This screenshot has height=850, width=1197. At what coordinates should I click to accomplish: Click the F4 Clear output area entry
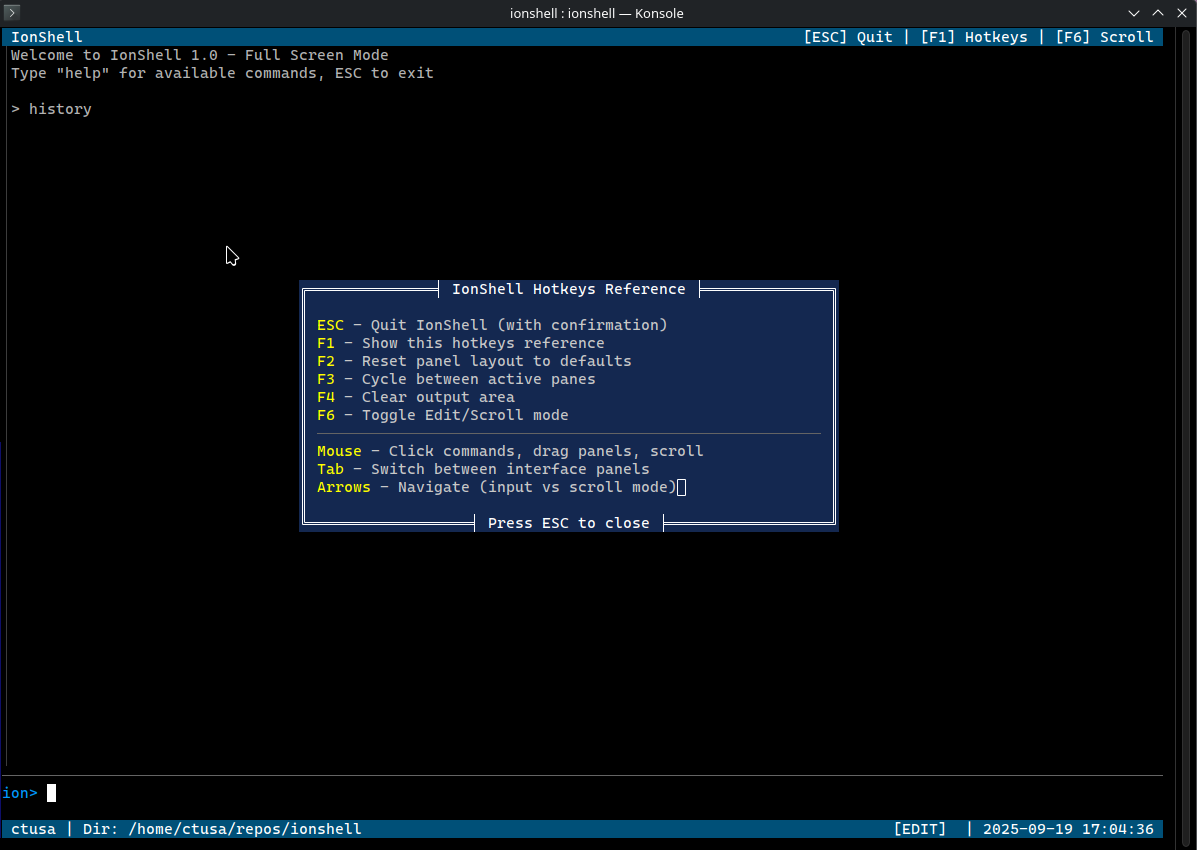point(415,397)
